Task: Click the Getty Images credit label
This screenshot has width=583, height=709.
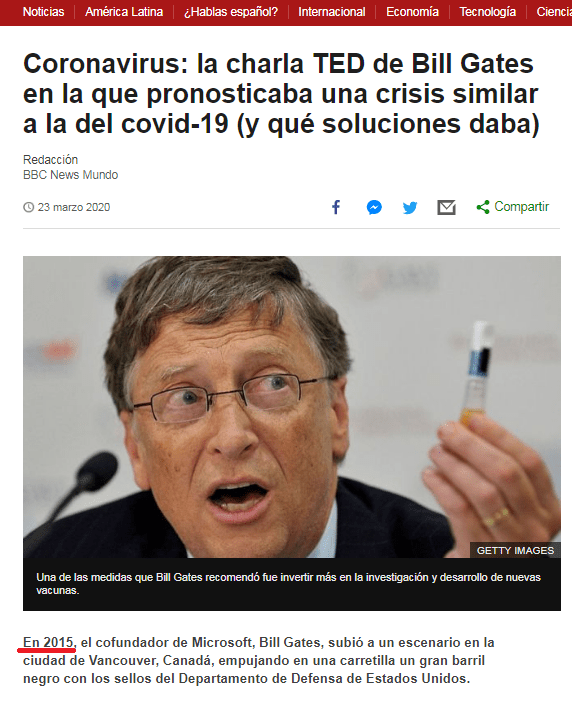Action: [515, 550]
